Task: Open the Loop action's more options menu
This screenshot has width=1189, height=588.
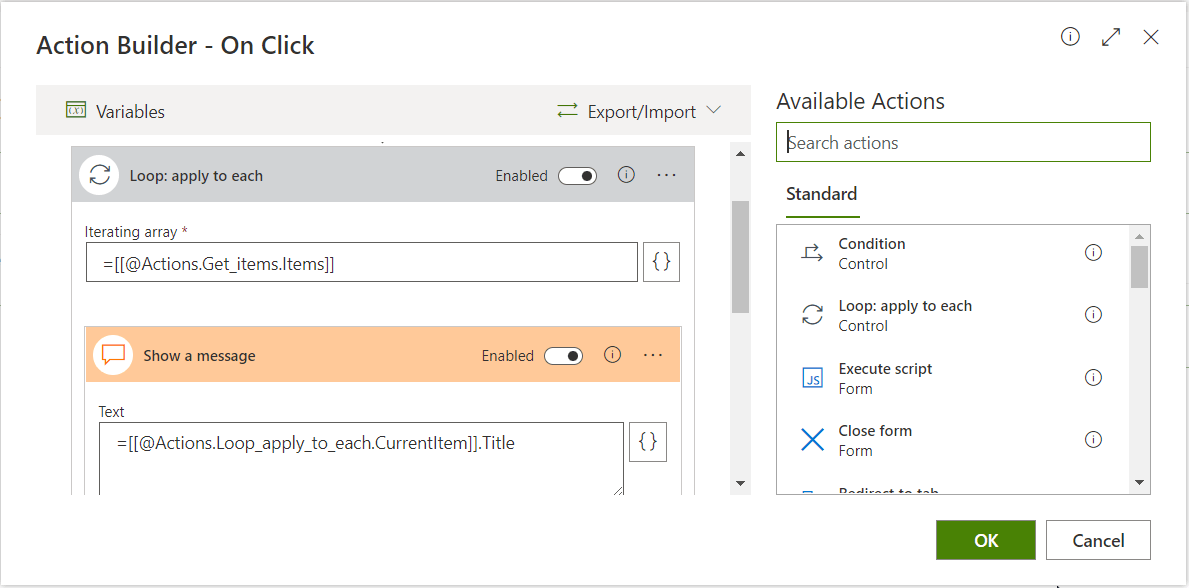Action: [667, 175]
